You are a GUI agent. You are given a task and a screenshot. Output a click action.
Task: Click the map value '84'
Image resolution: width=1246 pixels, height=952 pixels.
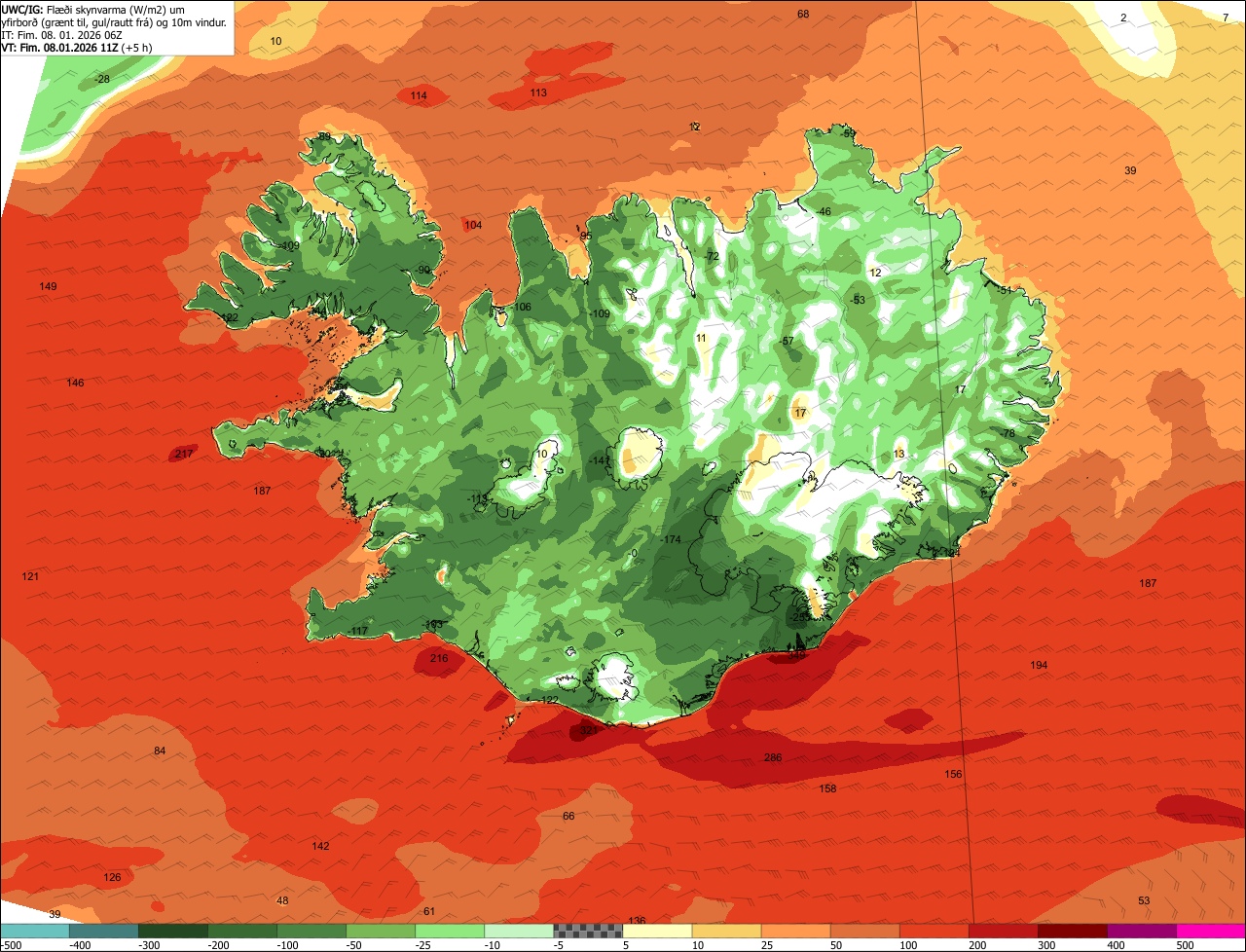(x=161, y=751)
